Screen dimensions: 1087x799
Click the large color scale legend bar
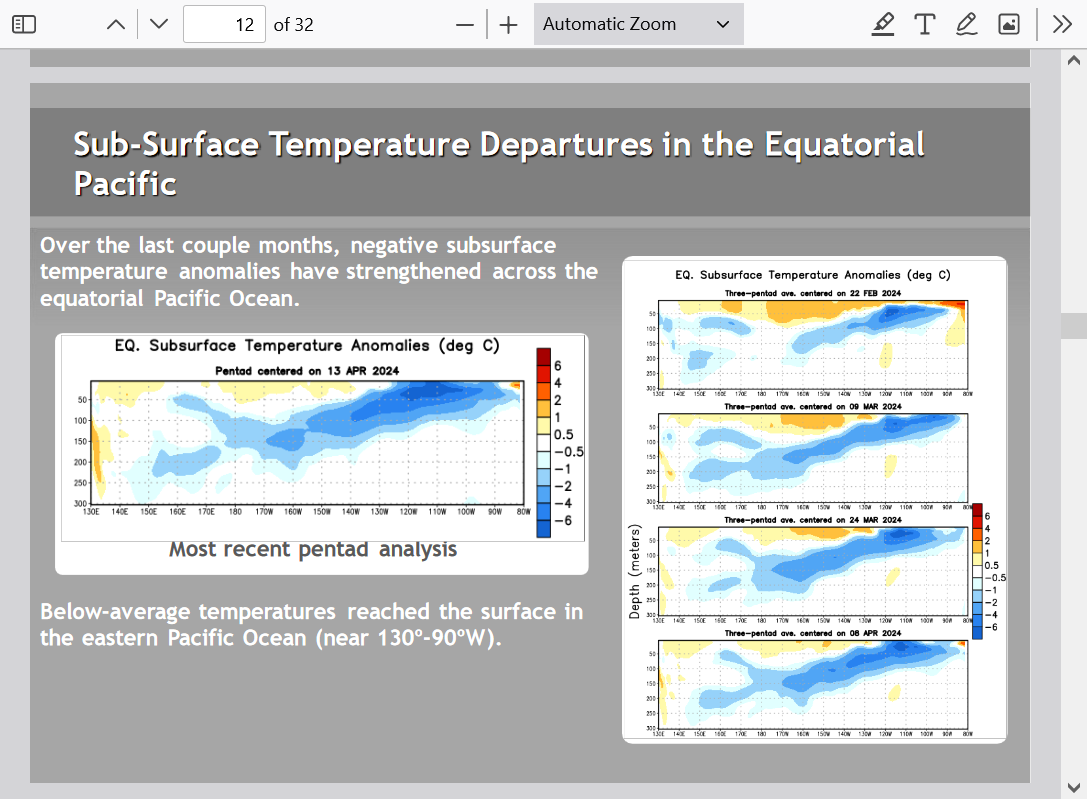click(544, 443)
